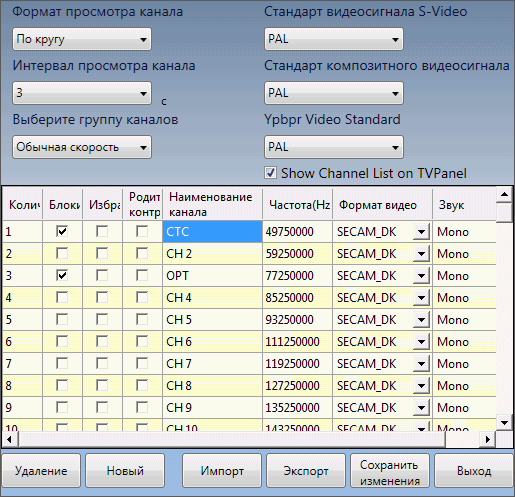515x497 pixels.
Task: Click row number 8 cell
Action: point(22,386)
